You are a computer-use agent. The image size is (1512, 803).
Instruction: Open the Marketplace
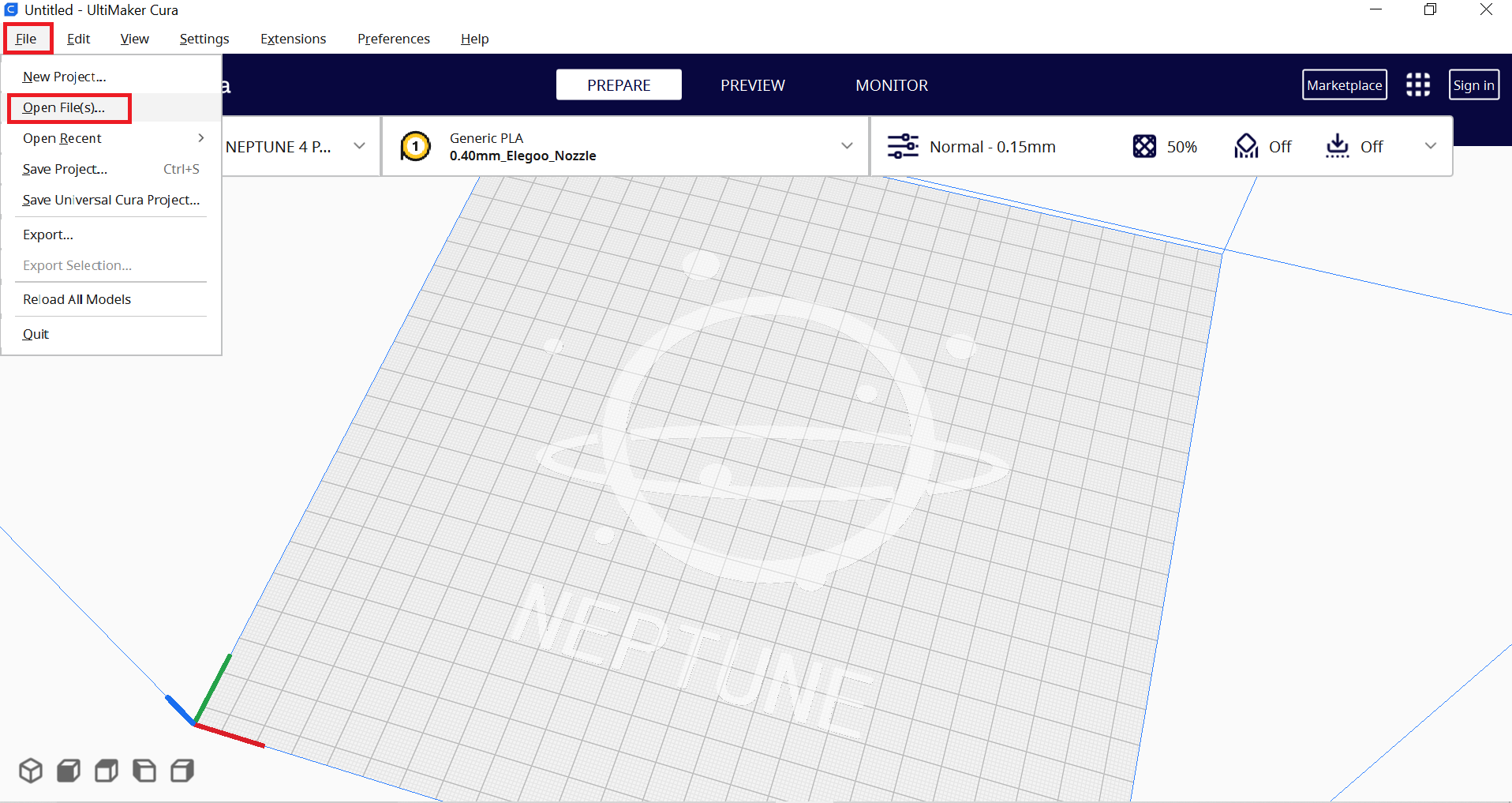point(1345,84)
